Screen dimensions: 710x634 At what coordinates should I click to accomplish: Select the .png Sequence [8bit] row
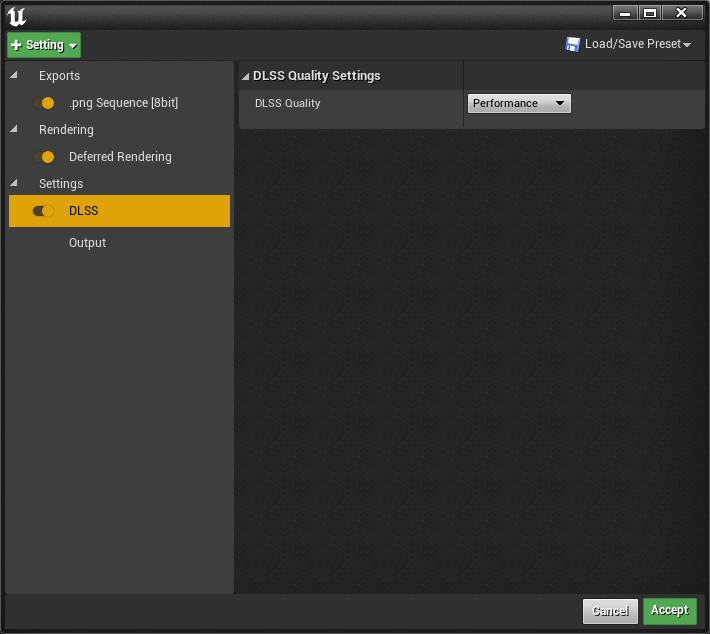120,103
